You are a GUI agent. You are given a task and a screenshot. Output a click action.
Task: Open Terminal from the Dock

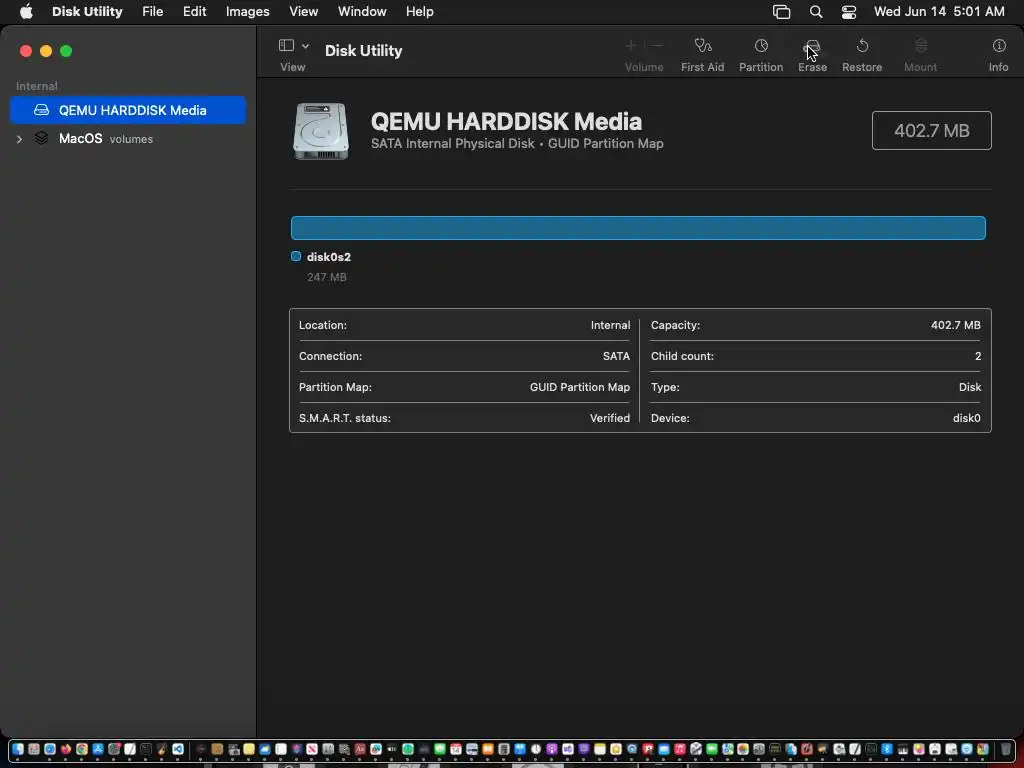(x=146, y=749)
